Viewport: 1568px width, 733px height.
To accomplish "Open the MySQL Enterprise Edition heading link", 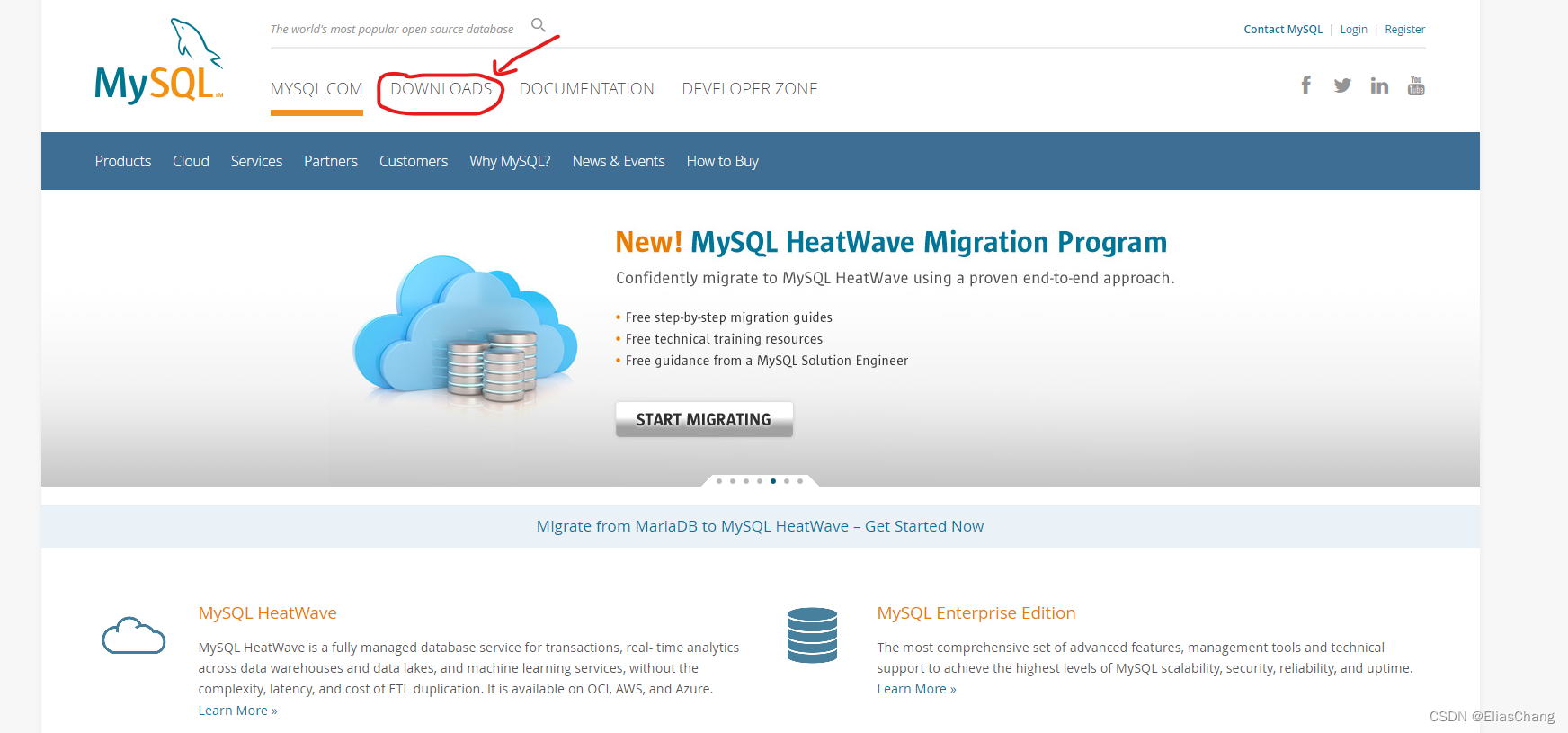I will click(976, 612).
